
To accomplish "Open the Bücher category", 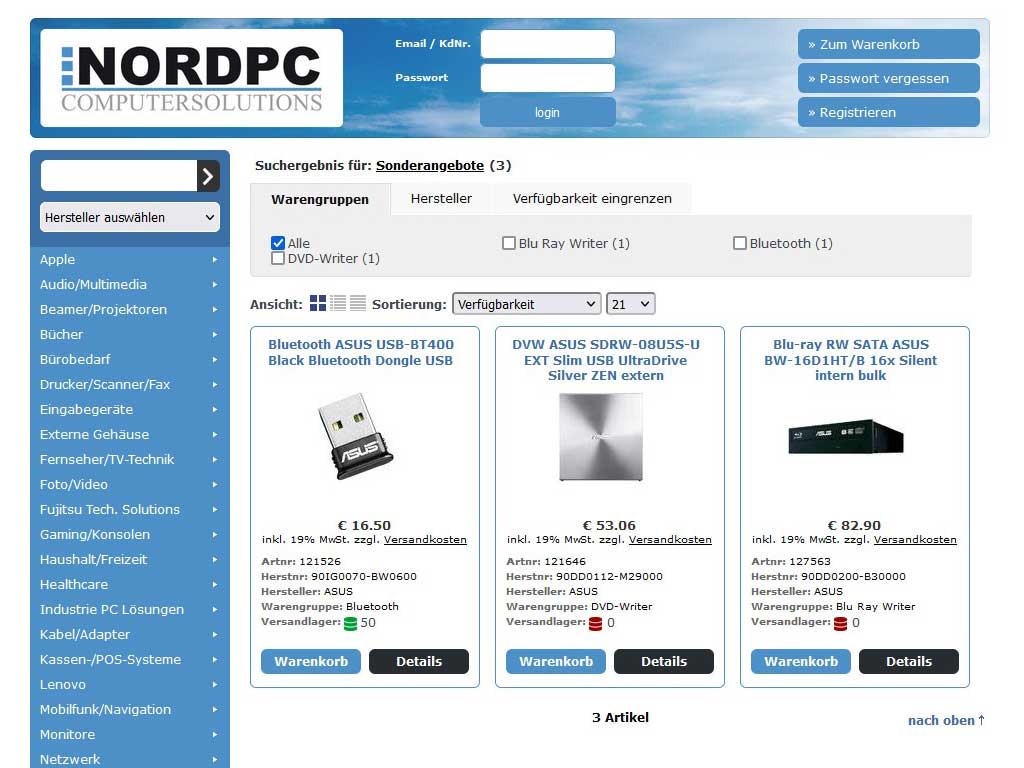I will (61, 334).
